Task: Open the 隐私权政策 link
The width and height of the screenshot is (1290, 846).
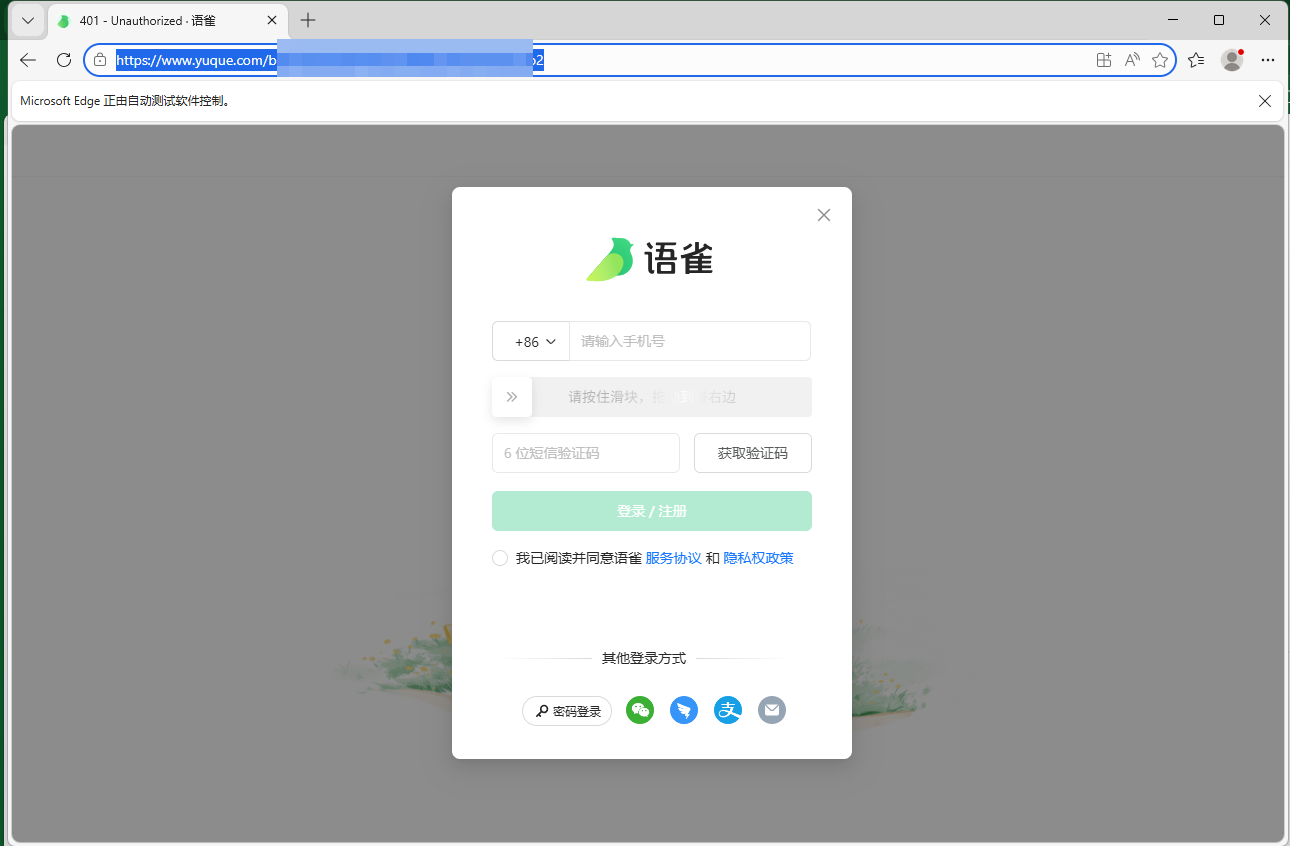Action: point(759,558)
